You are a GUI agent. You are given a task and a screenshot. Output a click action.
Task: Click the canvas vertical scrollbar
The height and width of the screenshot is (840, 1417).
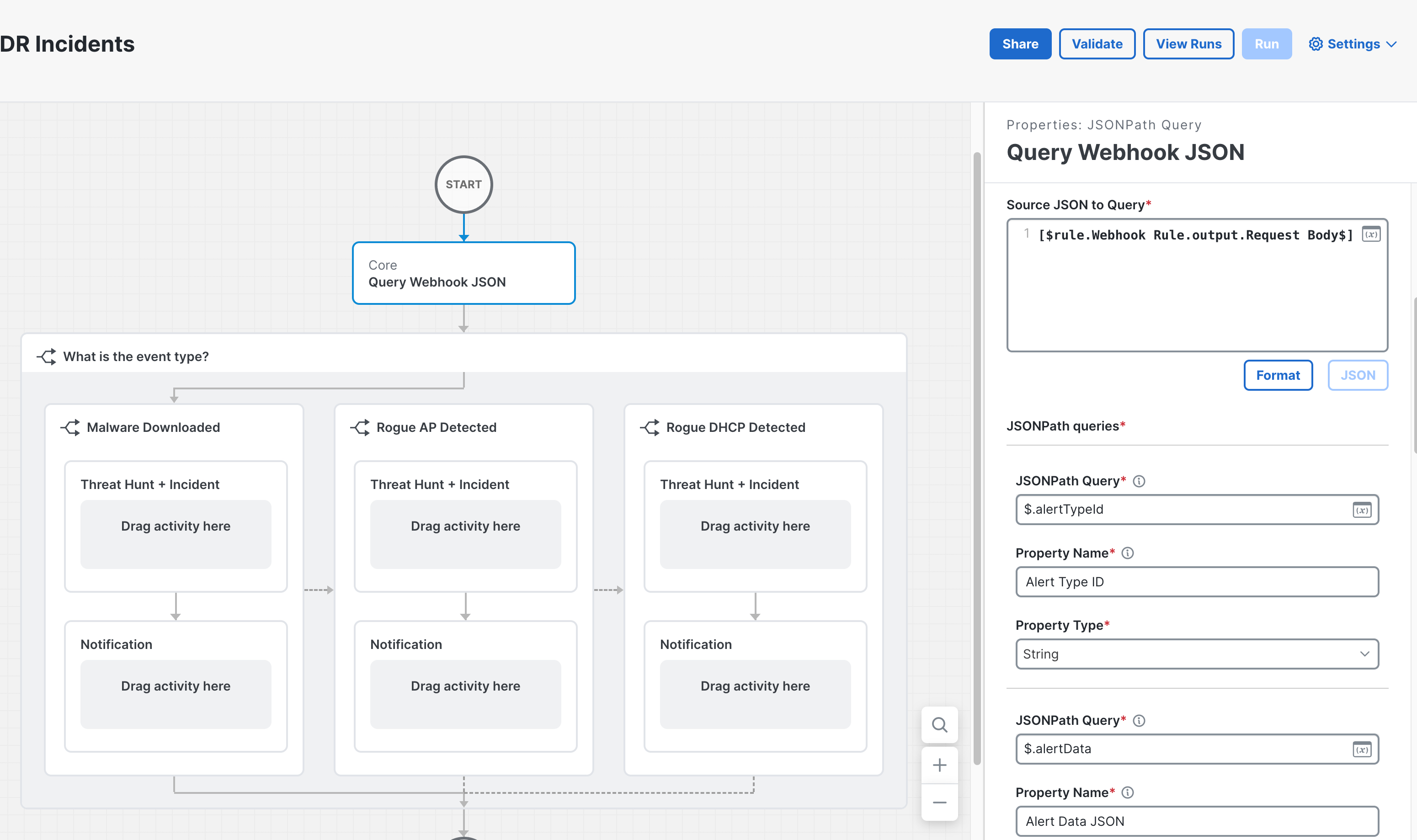click(x=977, y=458)
